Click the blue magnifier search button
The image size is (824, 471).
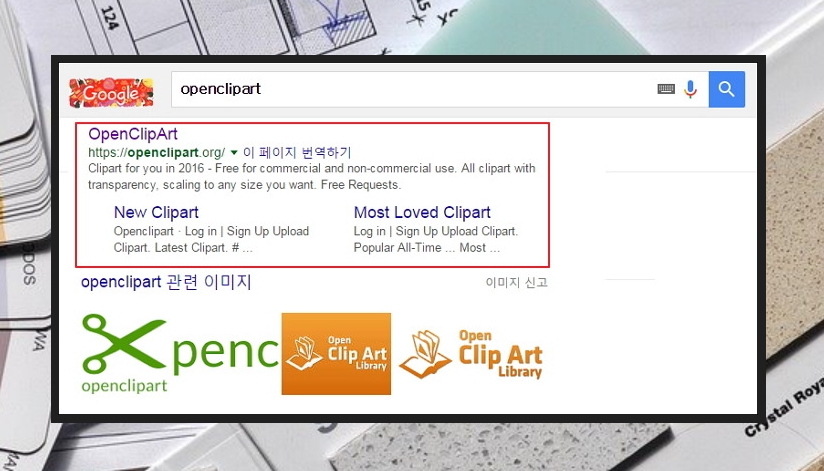[726, 89]
